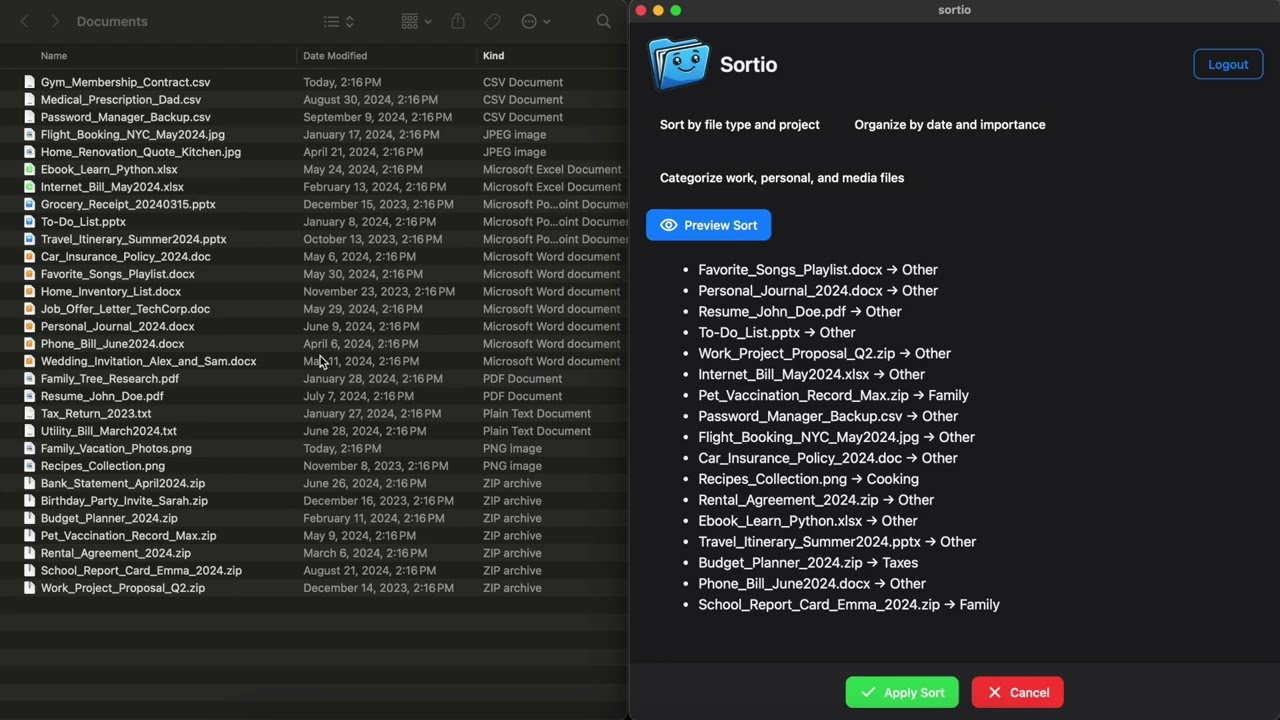Viewport: 1280px width, 720px height.
Task: Click the Documents title in Finder toolbar
Action: click(112, 21)
